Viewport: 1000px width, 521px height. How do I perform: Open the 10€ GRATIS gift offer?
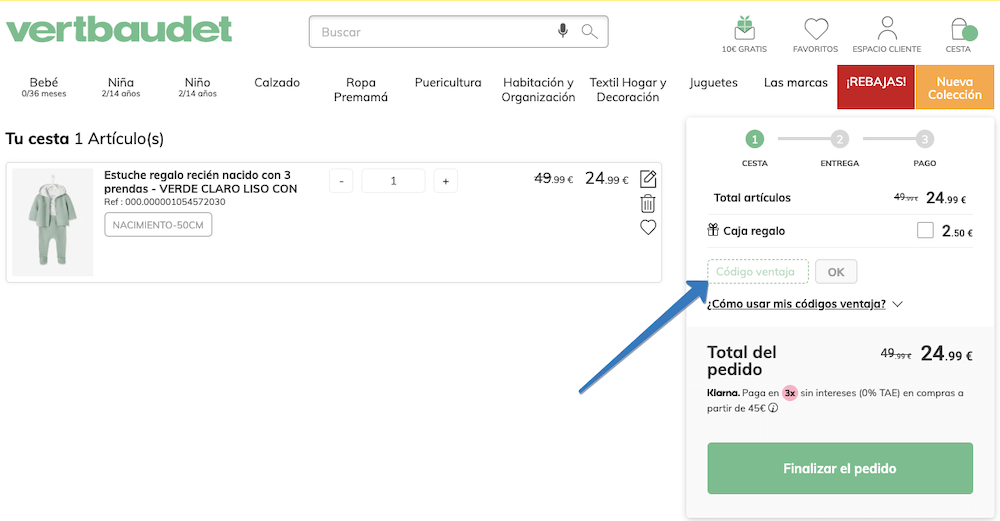tap(744, 35)
